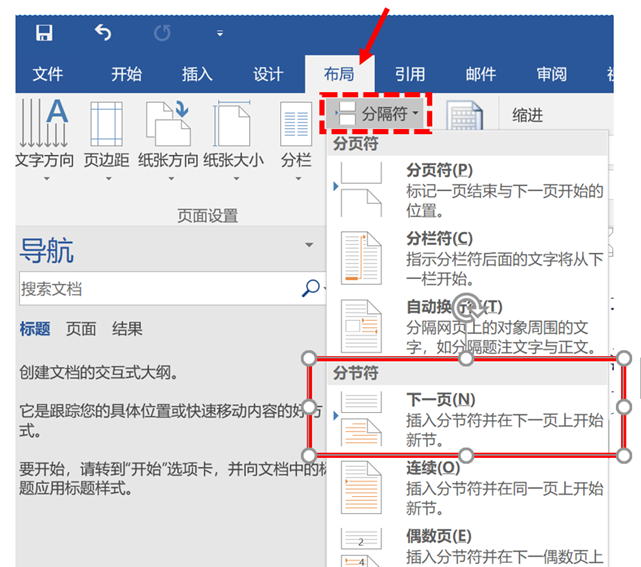Click the Redo icon
Viewport: 641px width, 567px height.
click(x=162, y=33)
